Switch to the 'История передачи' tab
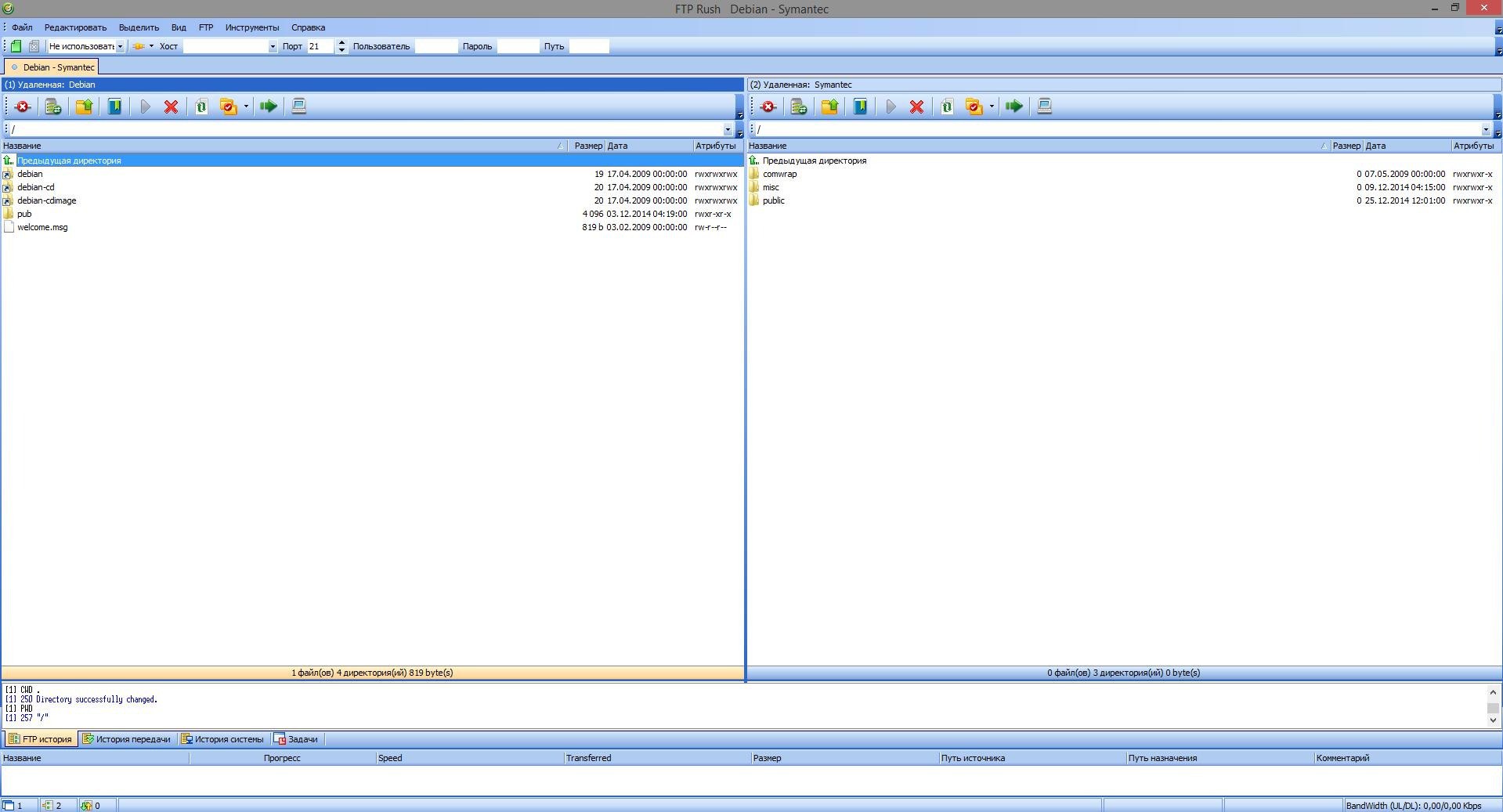Image resolution: width=1503 pixels, height=812 pixels. pyautogui.click(x=127, y=739)
